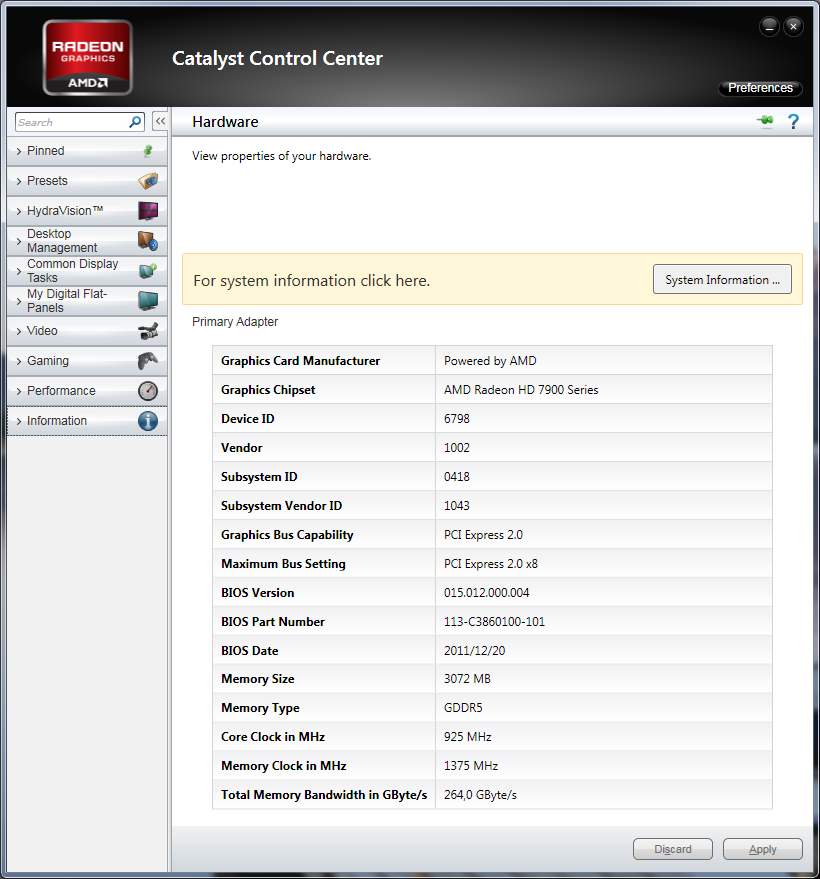Click the BIOS Version '015.012.000.004'
Viewport: 820px width, 879px height.
pos(487,593)
